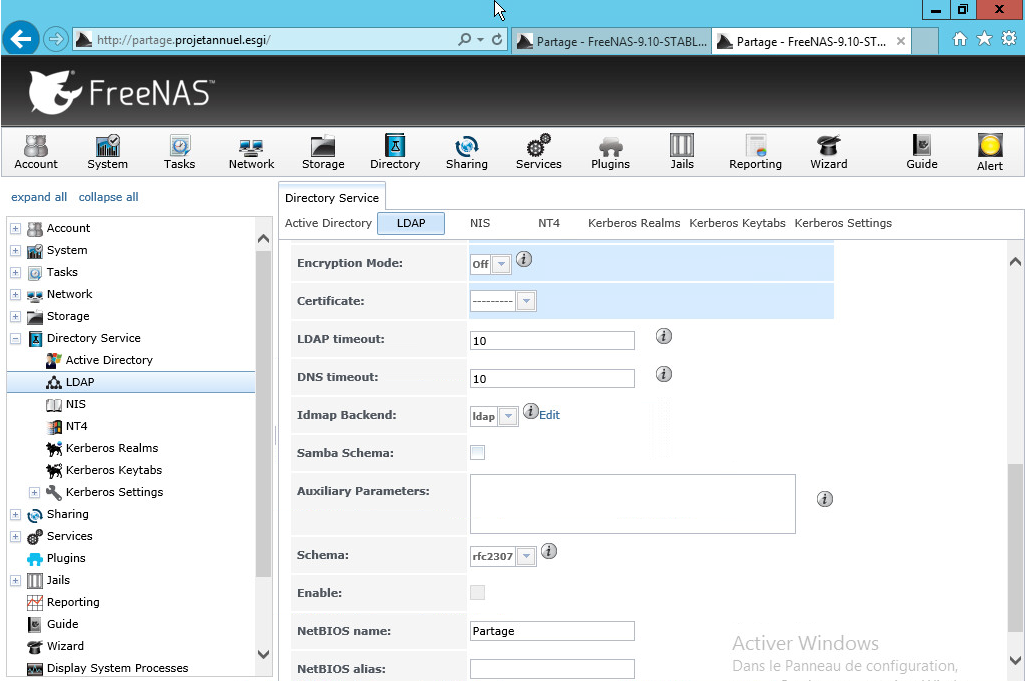The image size is (1025, 681).
Task: Open browser home page
Action: pyautogui.click(x=959, y=39)
